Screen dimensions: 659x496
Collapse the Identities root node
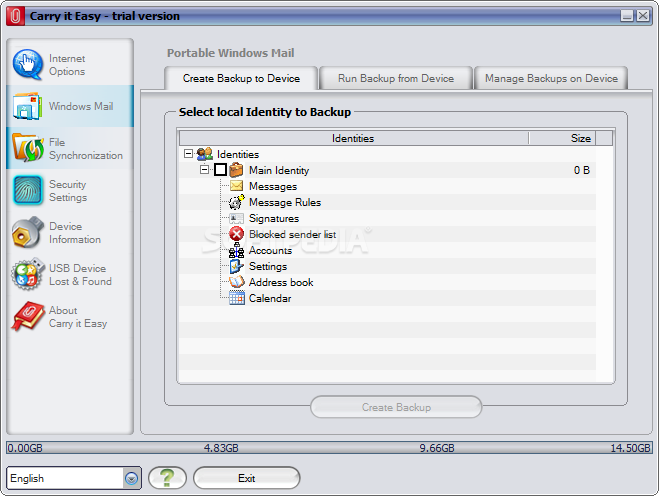pyautogui.click(x=188, y=153)
